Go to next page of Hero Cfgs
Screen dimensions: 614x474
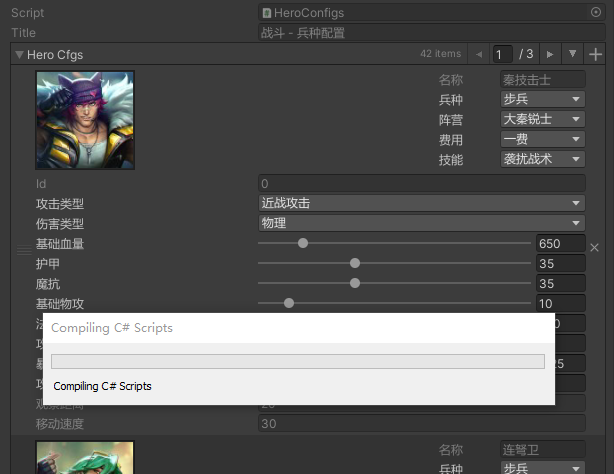pos(550,54)
